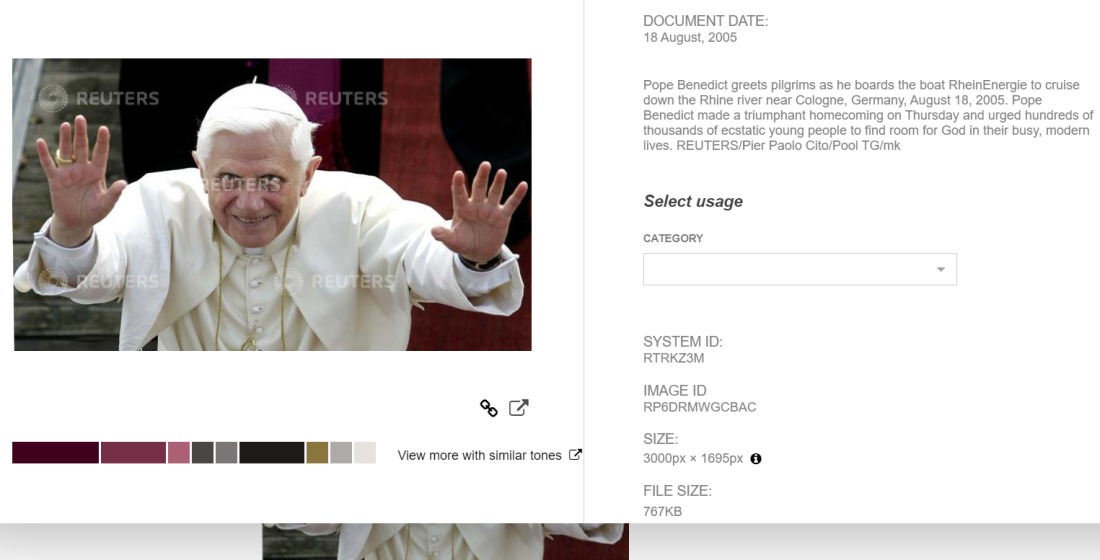Click the image ID RP6DRMWGCBAC
This screenshot has width=1100, height=560.
699,407
